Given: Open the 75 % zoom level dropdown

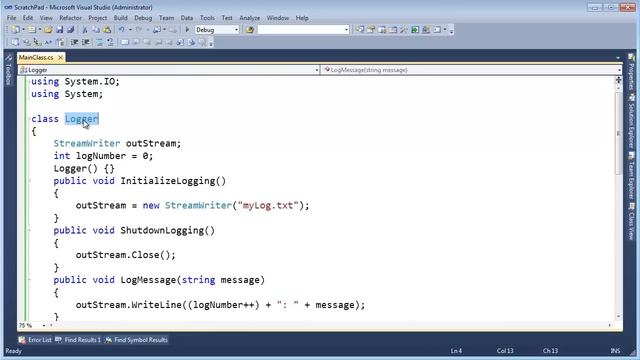Looking at the screenshot, I should 44,325.
